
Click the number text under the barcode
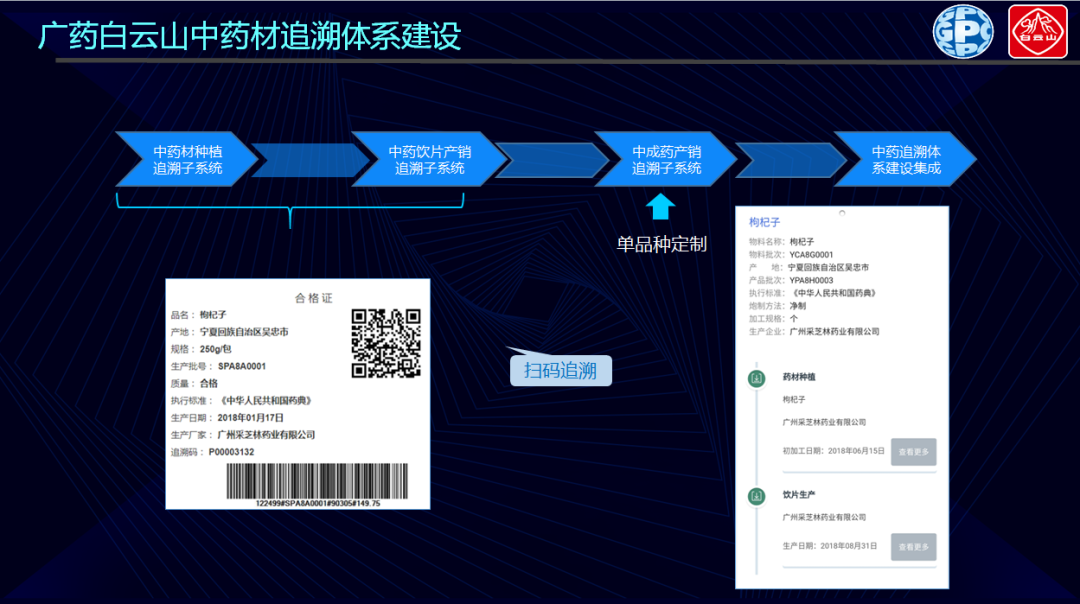coord(318,503)
